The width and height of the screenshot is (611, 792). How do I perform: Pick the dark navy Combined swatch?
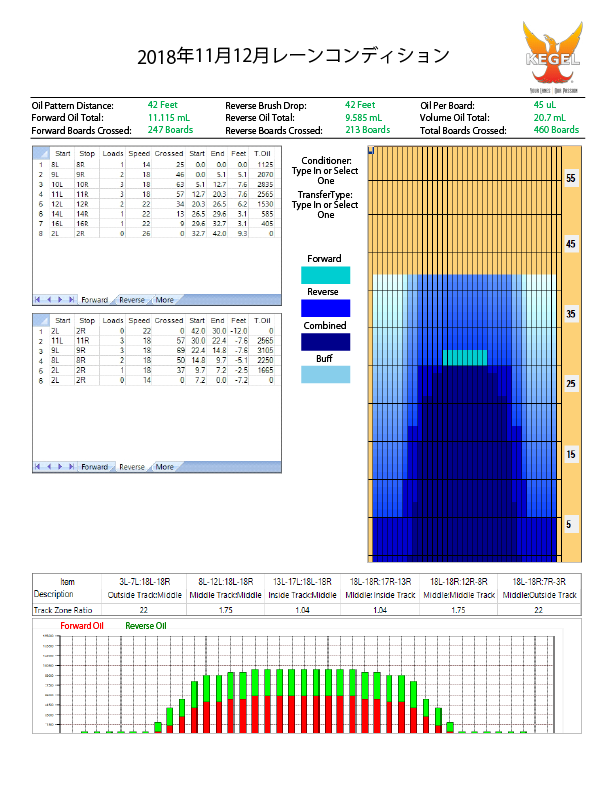pyautogui.click(x=326, y=342)
